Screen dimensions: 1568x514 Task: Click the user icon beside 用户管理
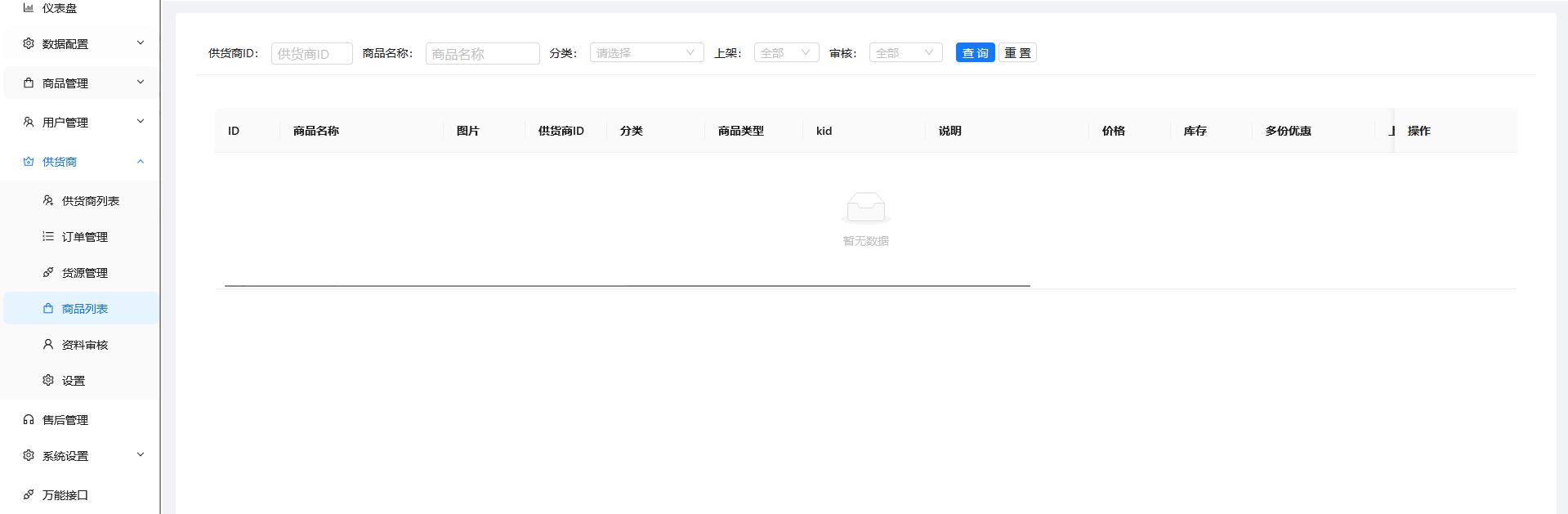[29, 122]
